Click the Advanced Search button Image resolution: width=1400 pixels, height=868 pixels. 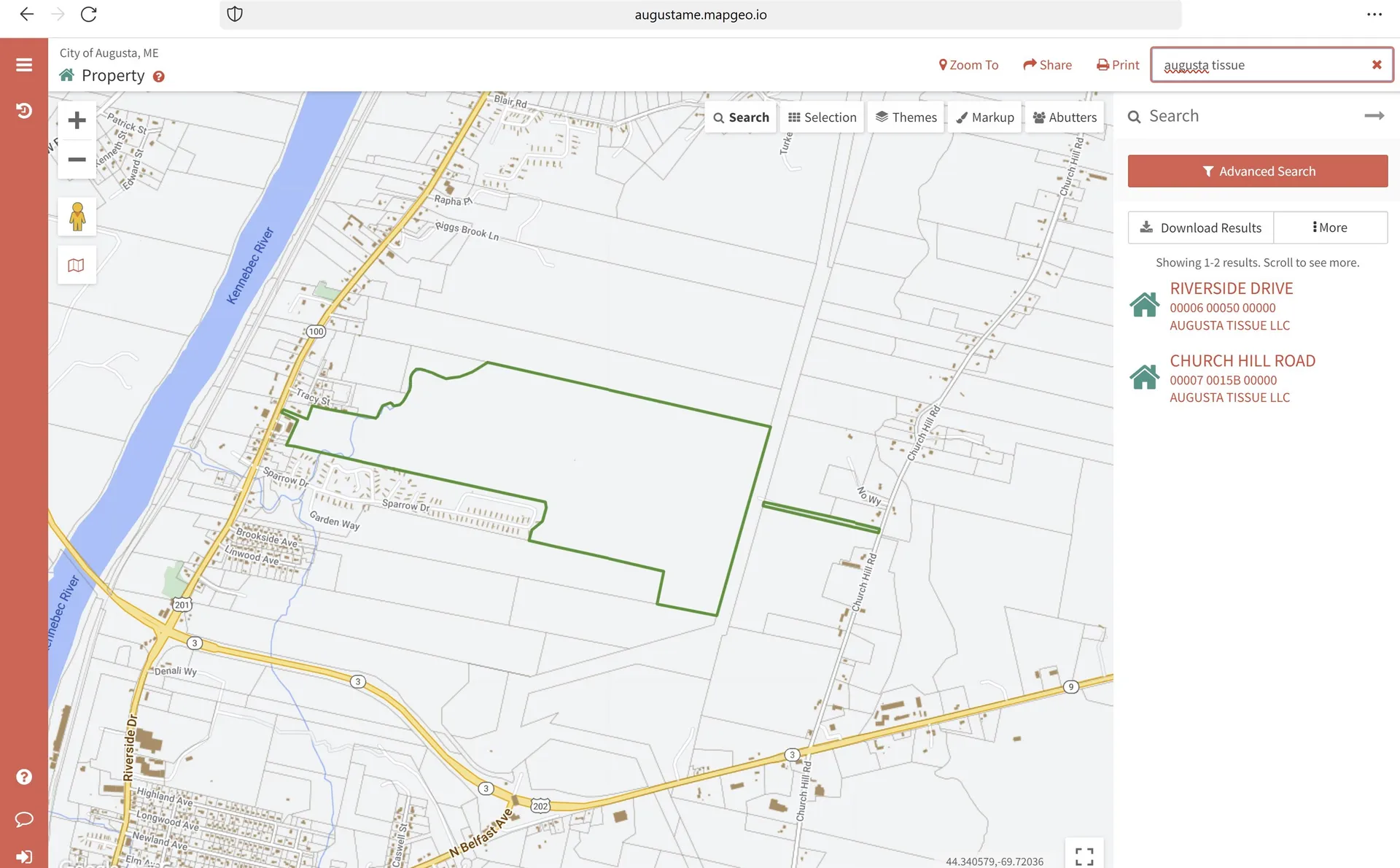(1258, 171)
